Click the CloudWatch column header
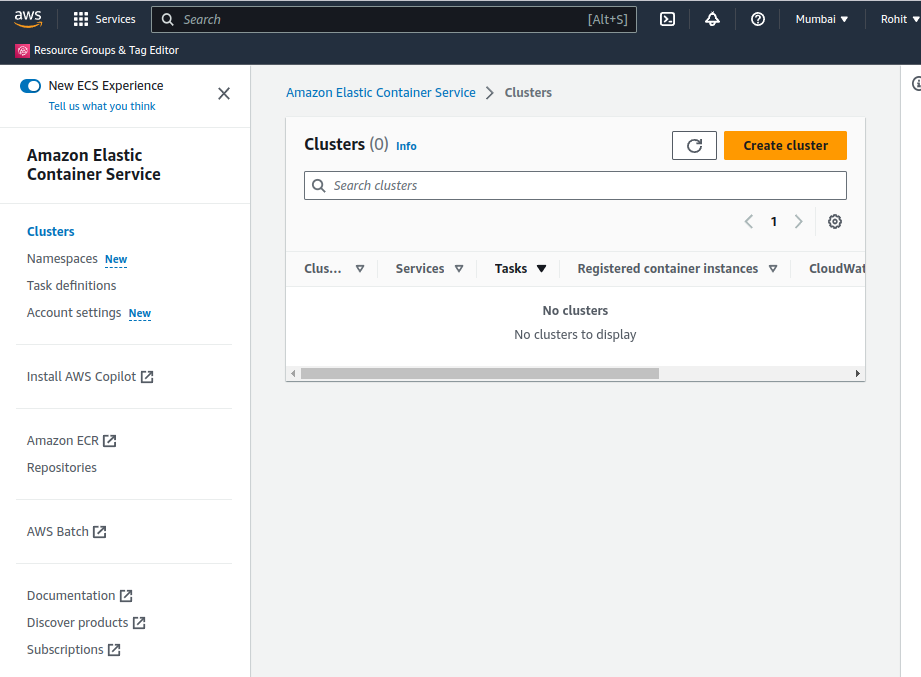Screen dimensions: 921x677 click(x=836, y=268)
